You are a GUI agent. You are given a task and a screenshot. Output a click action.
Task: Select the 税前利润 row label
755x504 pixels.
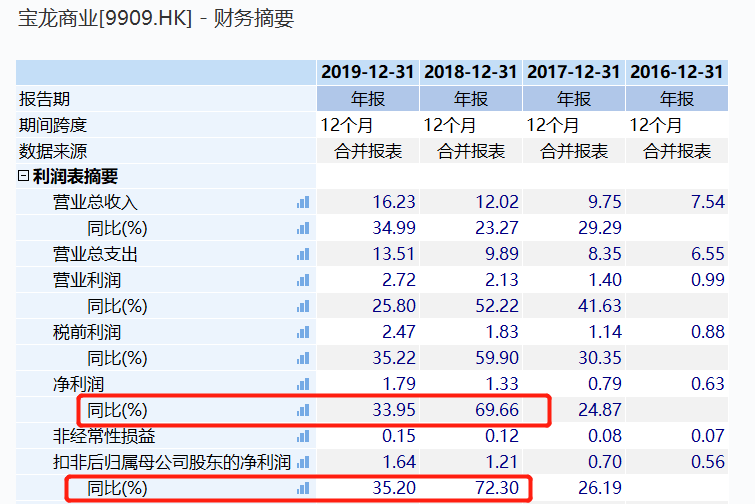(87, 332)
